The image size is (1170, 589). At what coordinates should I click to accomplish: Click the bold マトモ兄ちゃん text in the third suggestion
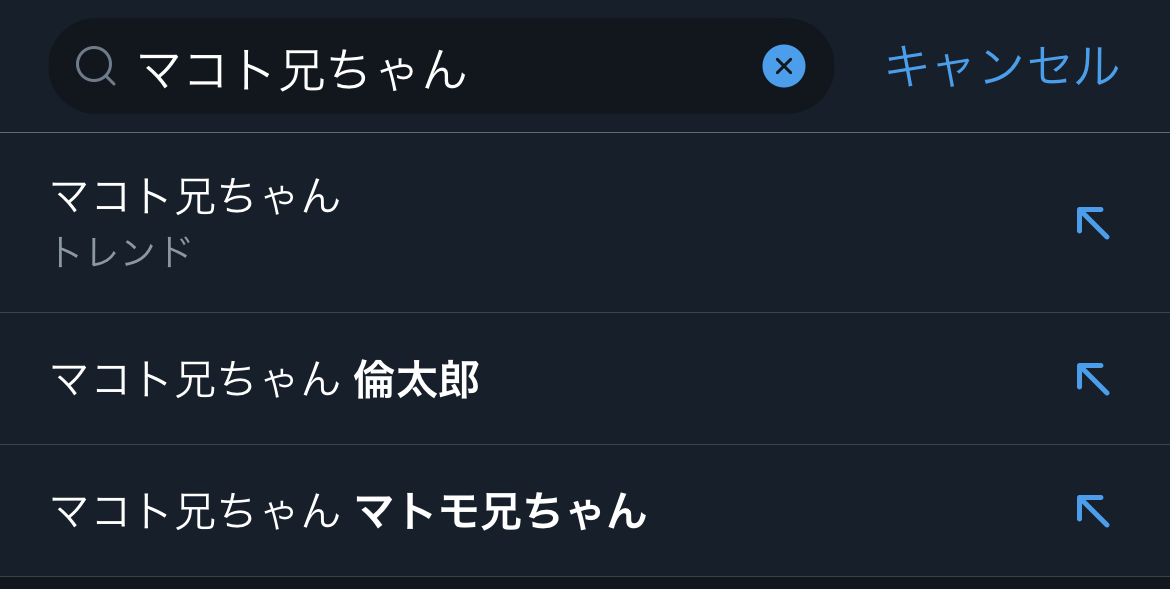pyautogui.click(x=501, y=511)
